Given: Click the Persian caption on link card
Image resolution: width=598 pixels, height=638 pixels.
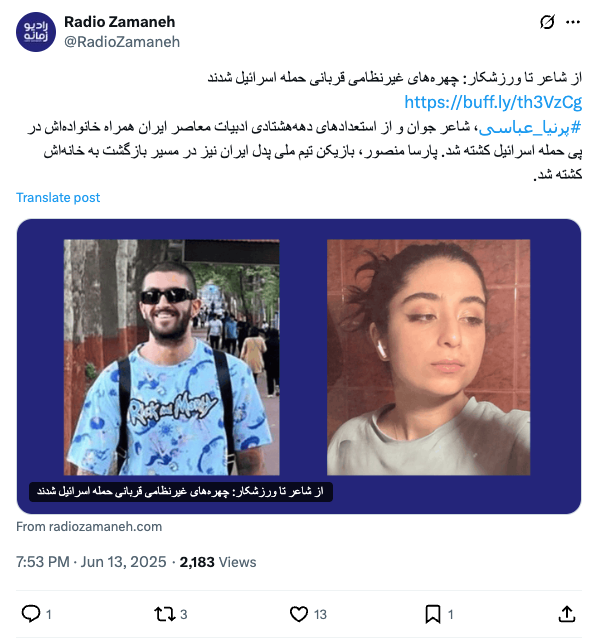Looking at the screenshot, I should pos(181,492).
